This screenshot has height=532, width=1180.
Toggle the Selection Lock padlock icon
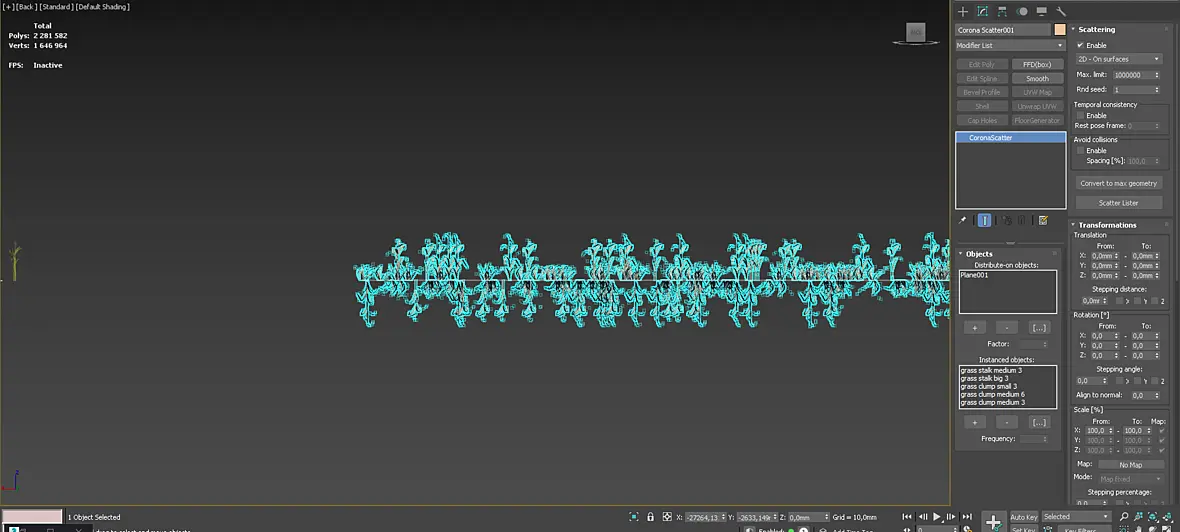click(650, 517)
